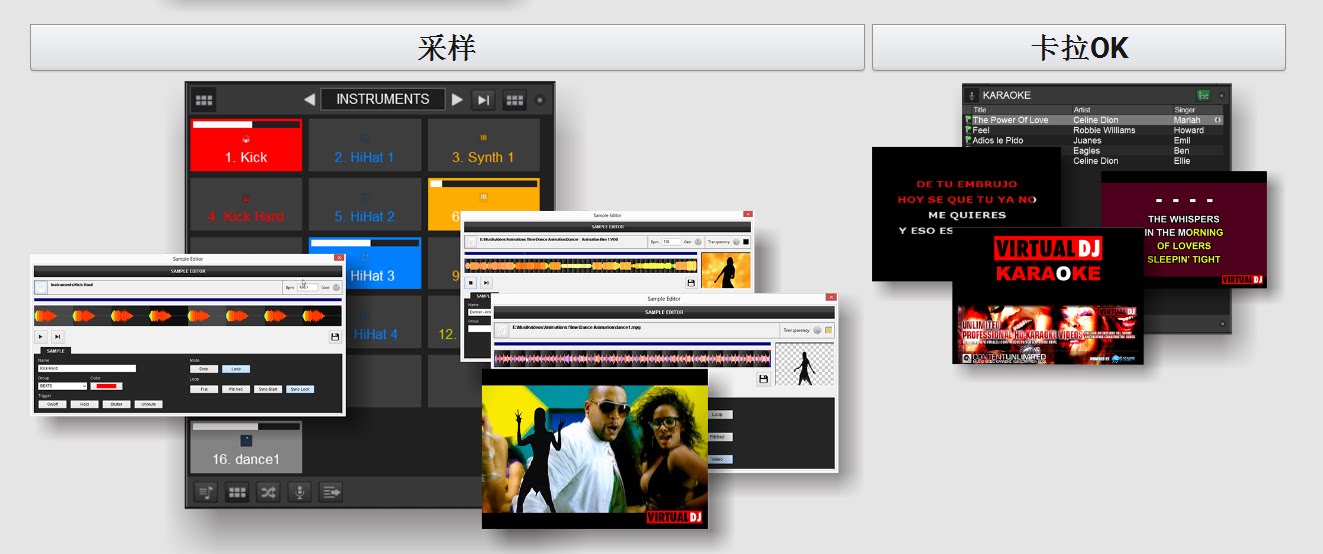
Task: Select Sync-Lock loop option in Kick Hard editor
Action: (x=299, y=389)
